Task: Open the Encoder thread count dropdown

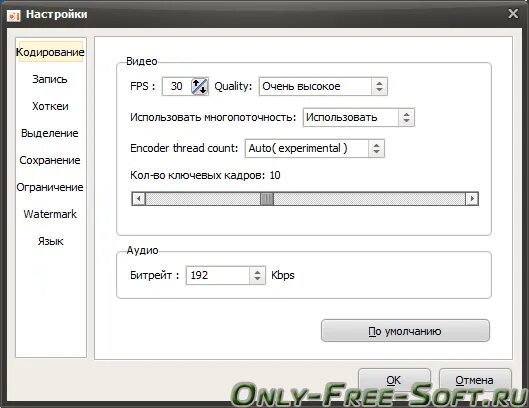Action: tap(314, 148)
